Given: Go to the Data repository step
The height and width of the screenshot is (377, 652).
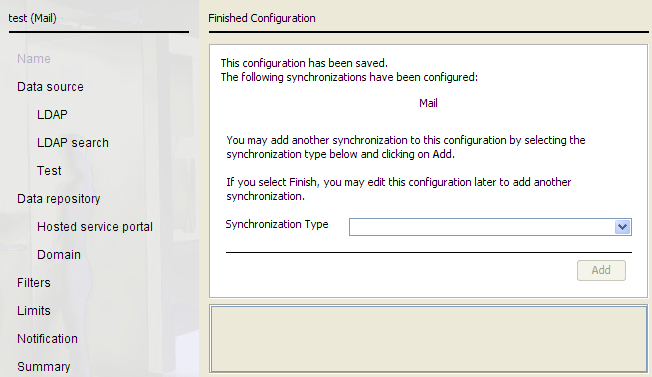Looking at the screenshot, I should point(59,199).
